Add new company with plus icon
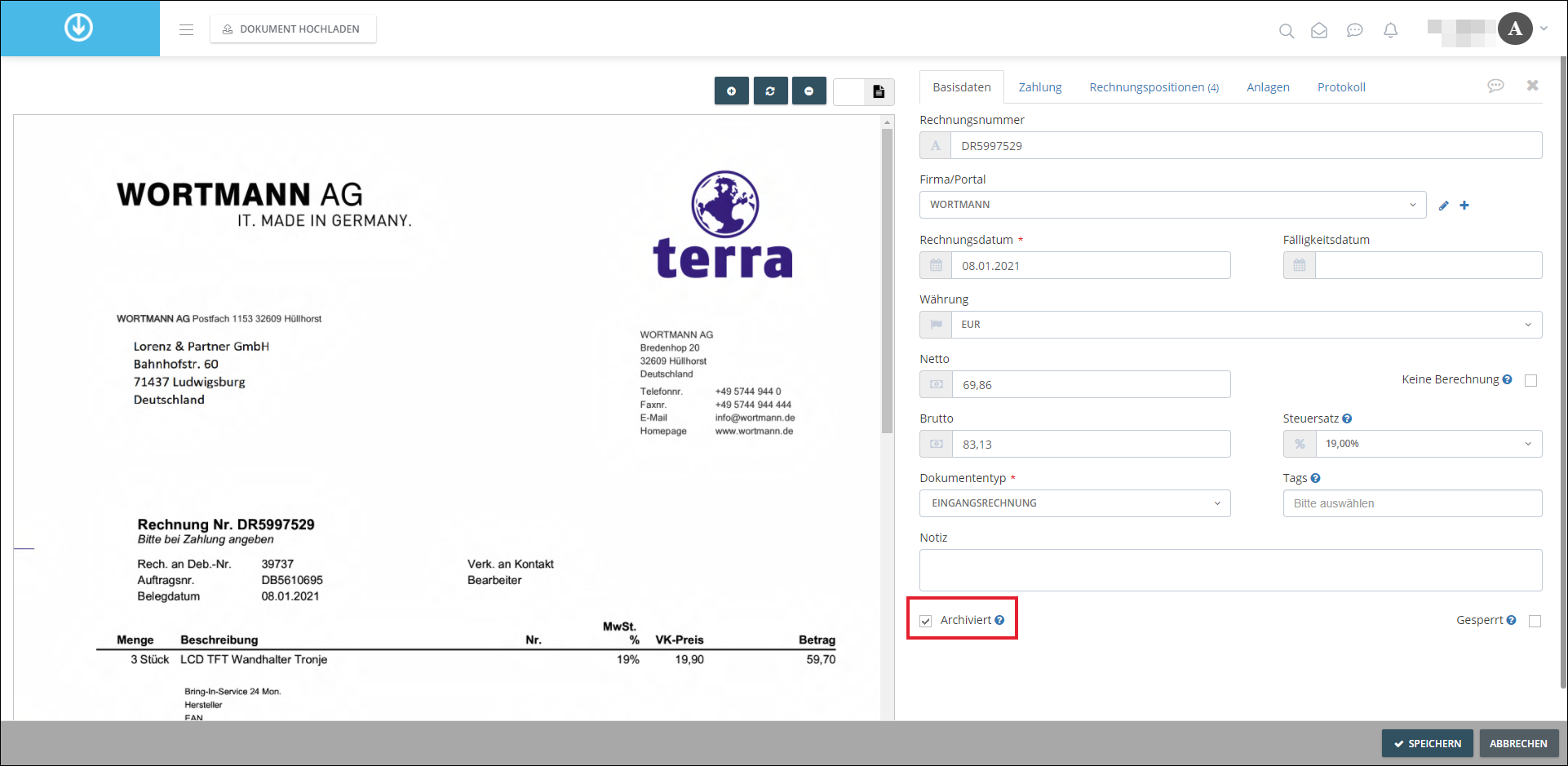 tap(1464, 206)
